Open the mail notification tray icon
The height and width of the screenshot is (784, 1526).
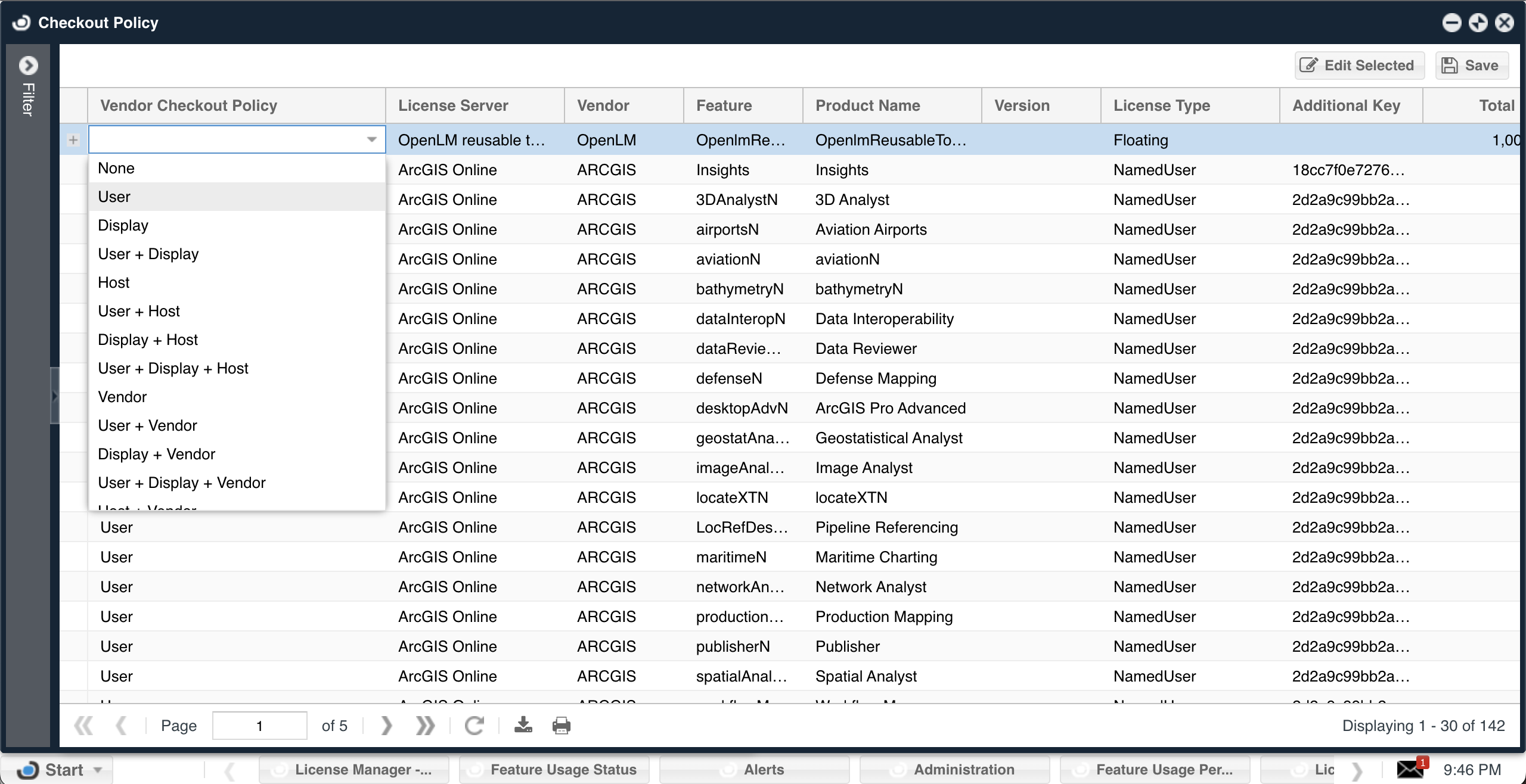[x=1411, y=769]
